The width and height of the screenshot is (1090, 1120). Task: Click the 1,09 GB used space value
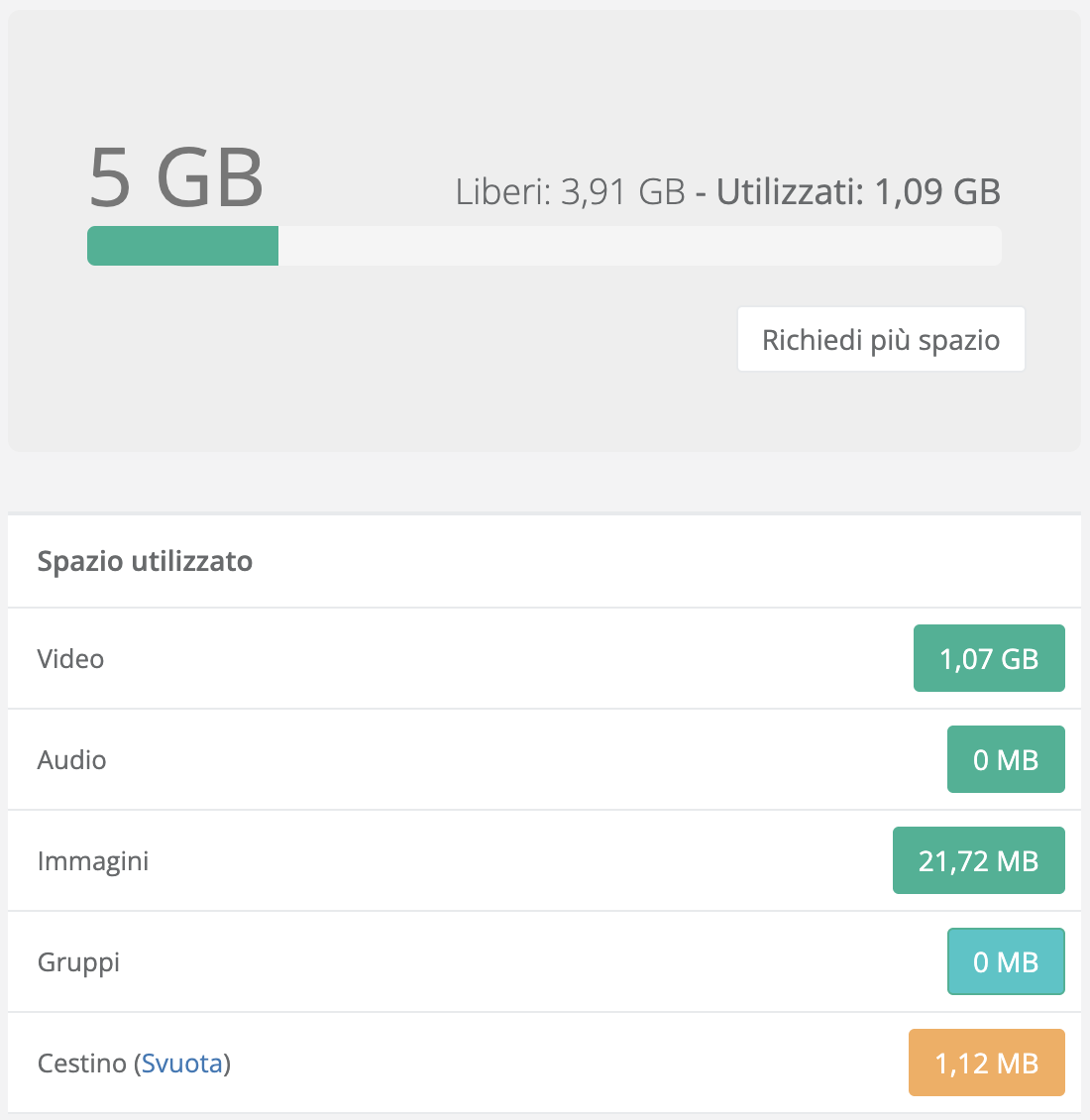pyautogui.click(x=937, y=192)
